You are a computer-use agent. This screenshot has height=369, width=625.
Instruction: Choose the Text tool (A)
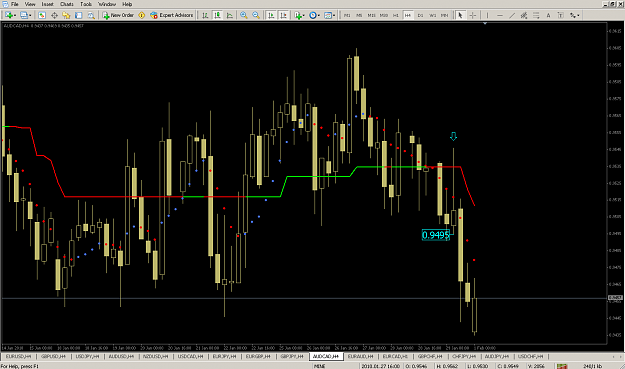click(x=548, y=15)
